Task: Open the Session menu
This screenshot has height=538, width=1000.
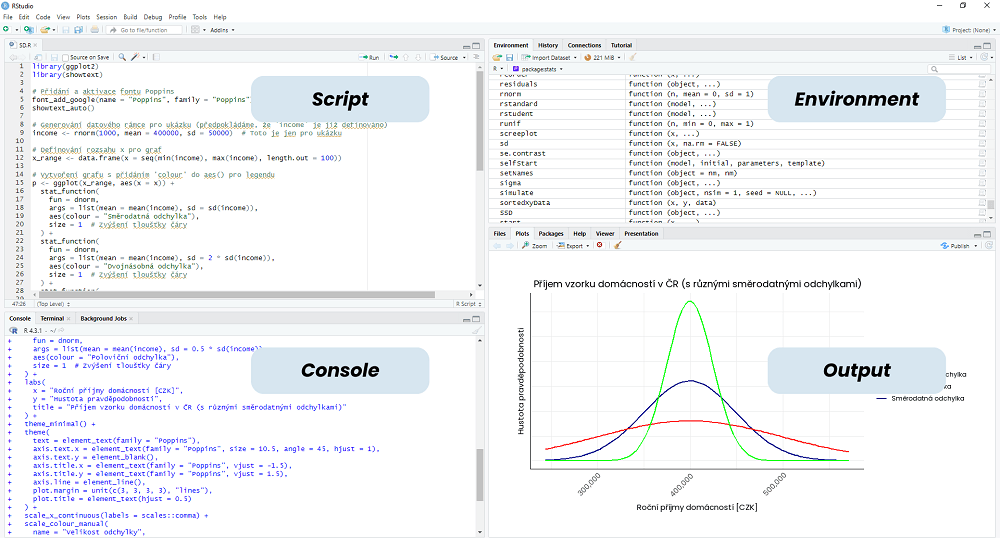Action: (107, 17)
